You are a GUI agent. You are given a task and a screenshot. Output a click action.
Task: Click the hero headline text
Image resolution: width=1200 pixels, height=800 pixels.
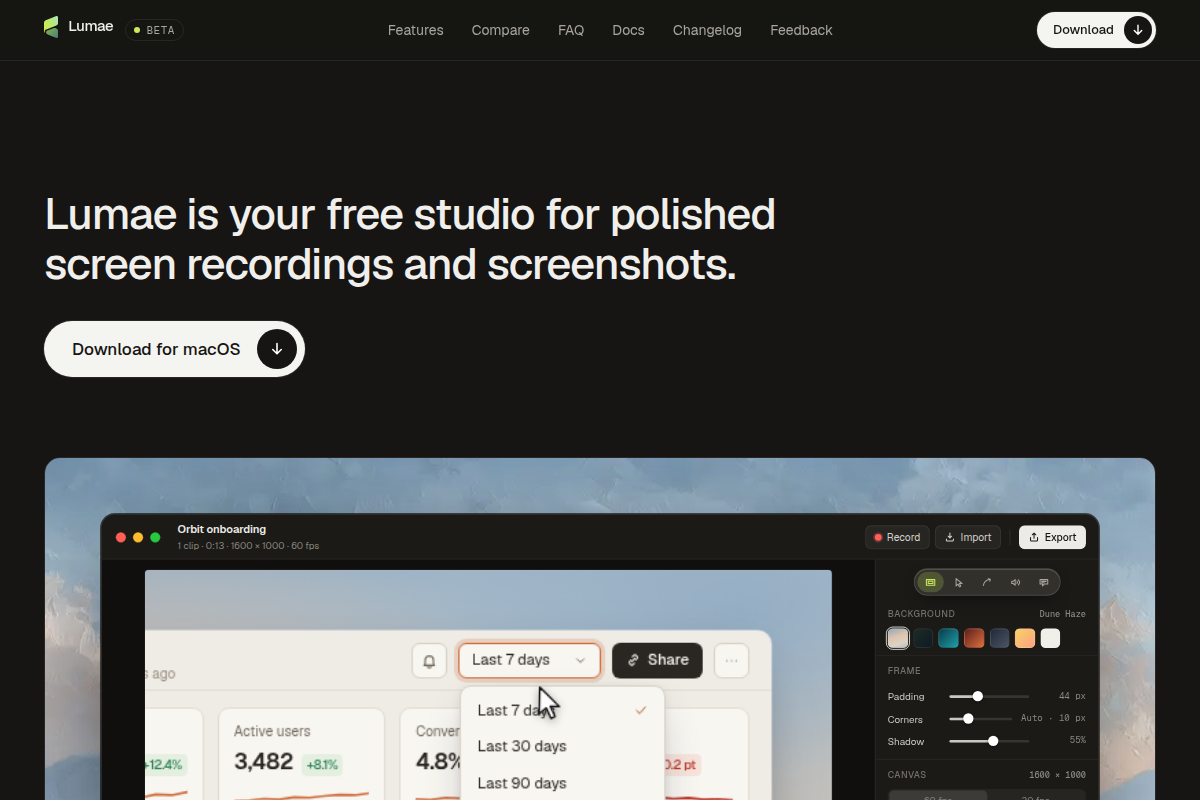point(410,240)
